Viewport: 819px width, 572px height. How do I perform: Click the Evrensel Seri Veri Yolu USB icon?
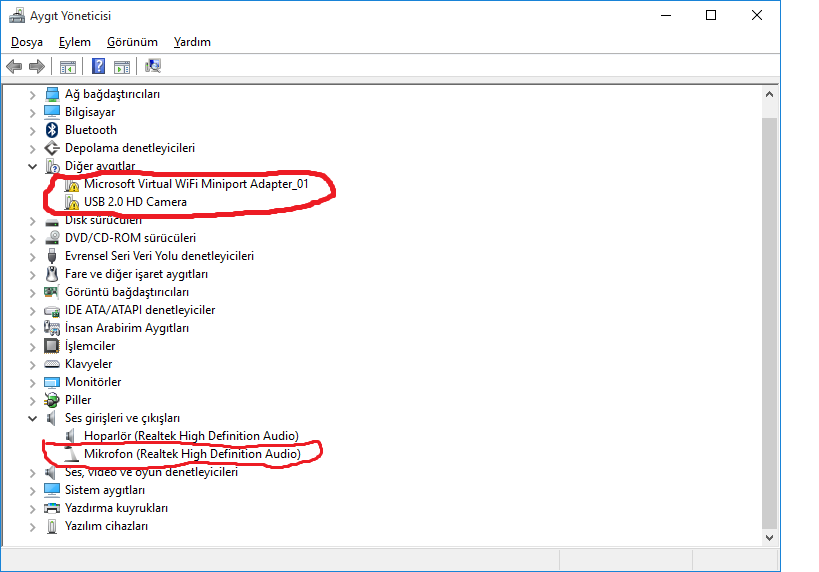[52, 256]
